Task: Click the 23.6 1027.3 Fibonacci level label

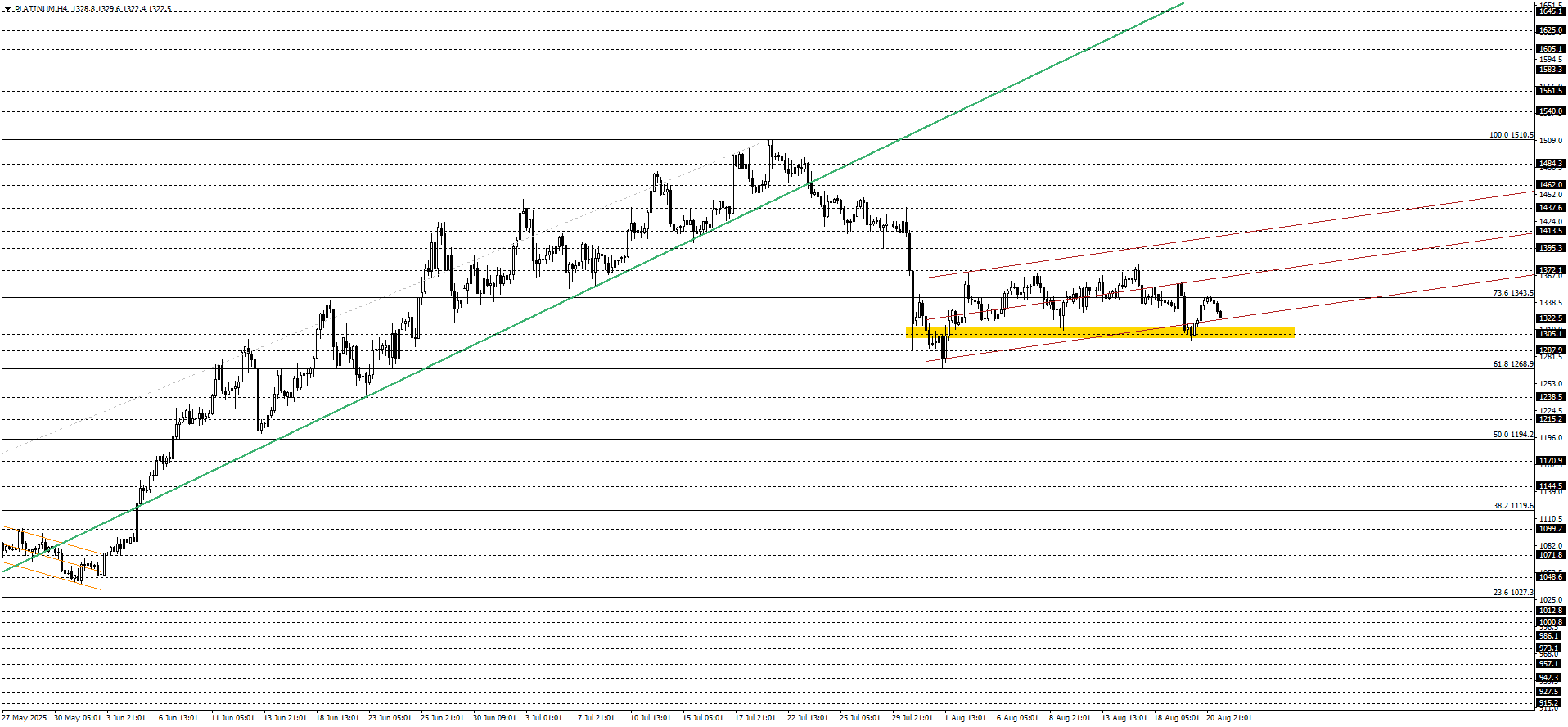Action: pos(1512,593)
